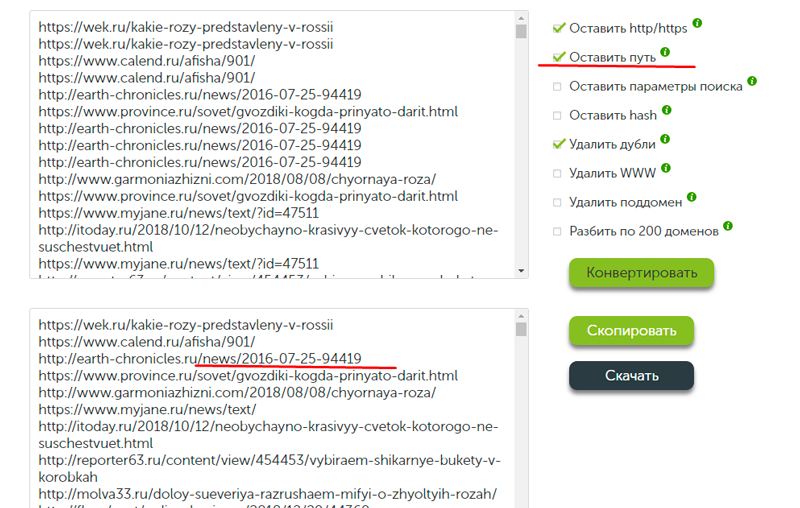Show info icon for Удалить WWW
800x508 pixels.
click(x=666, y=168)
